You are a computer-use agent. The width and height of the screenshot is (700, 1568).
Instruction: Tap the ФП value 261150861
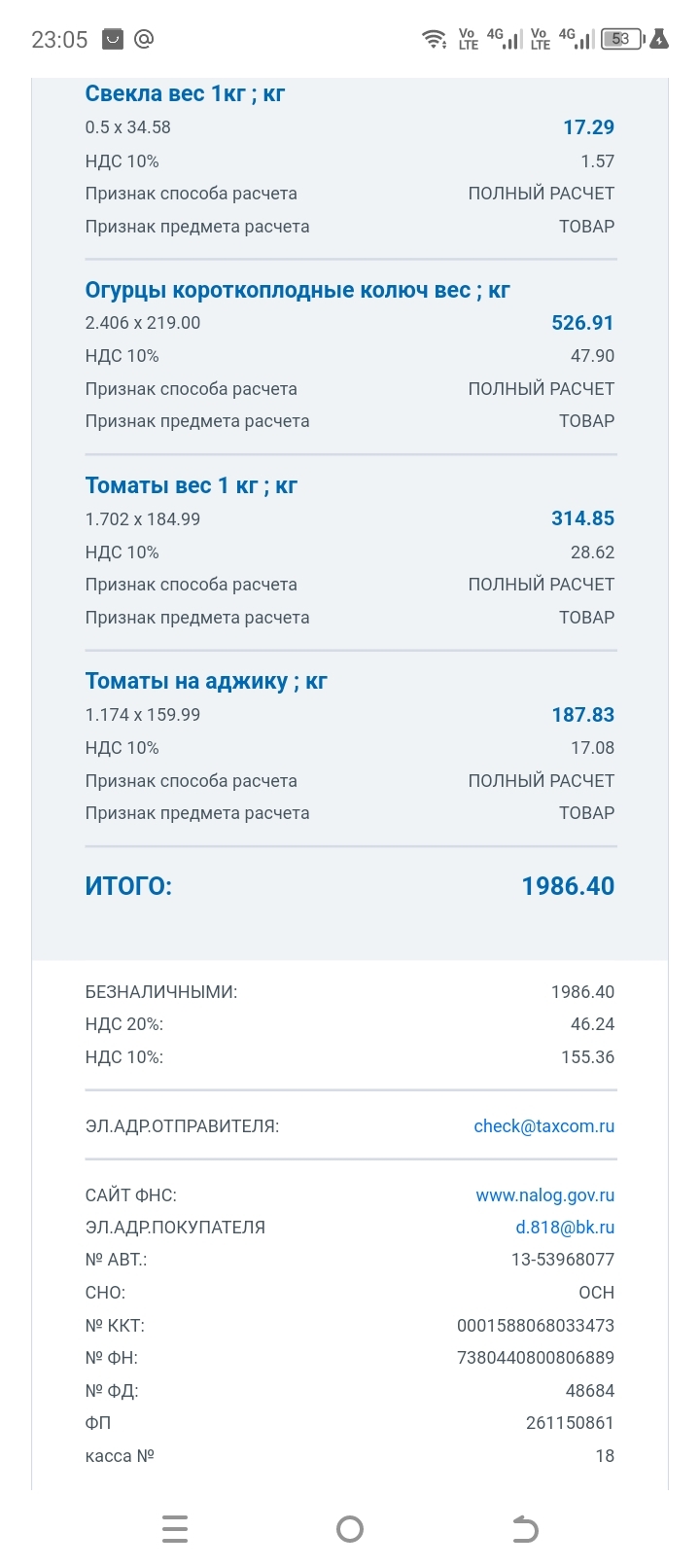(x=570, y=1423)
